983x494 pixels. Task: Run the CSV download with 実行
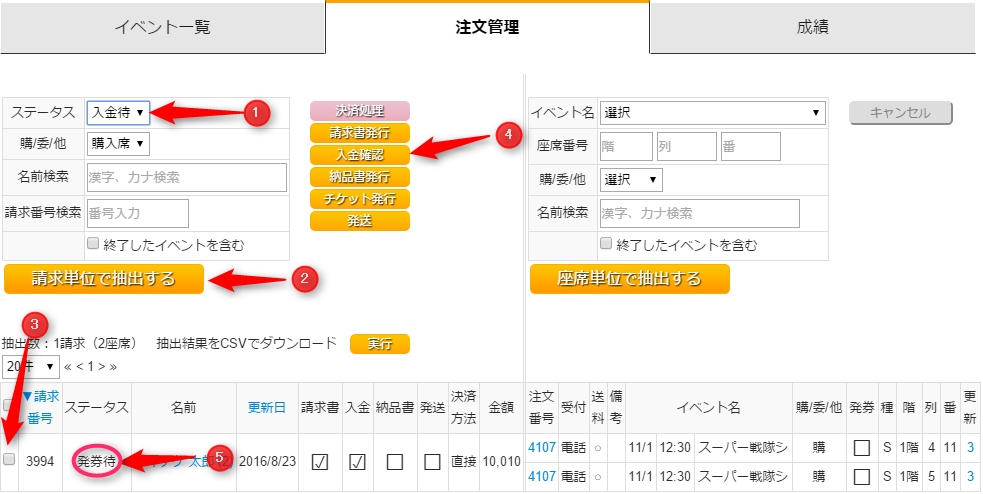tap(379, 344)
